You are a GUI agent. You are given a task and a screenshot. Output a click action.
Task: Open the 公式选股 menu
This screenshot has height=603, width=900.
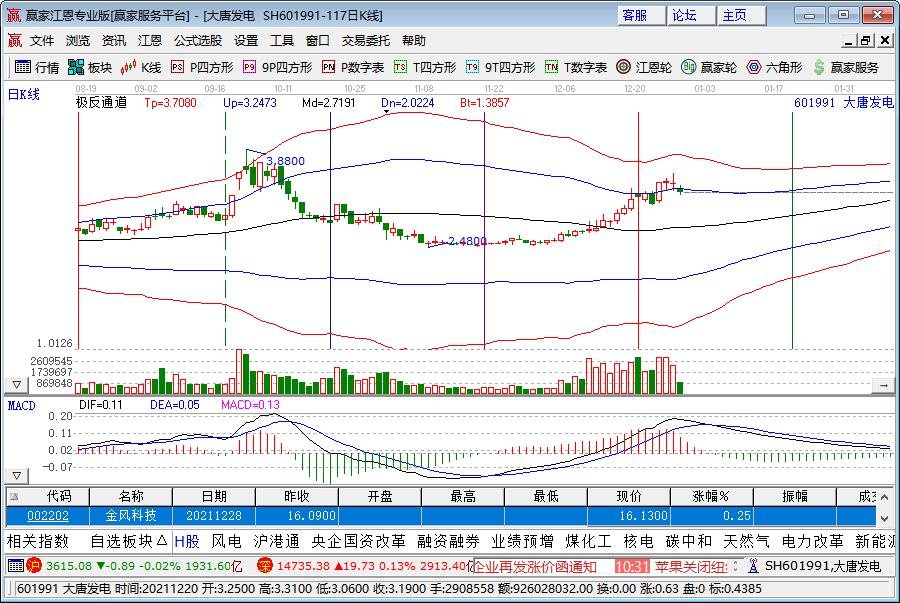tap(197, 41)
